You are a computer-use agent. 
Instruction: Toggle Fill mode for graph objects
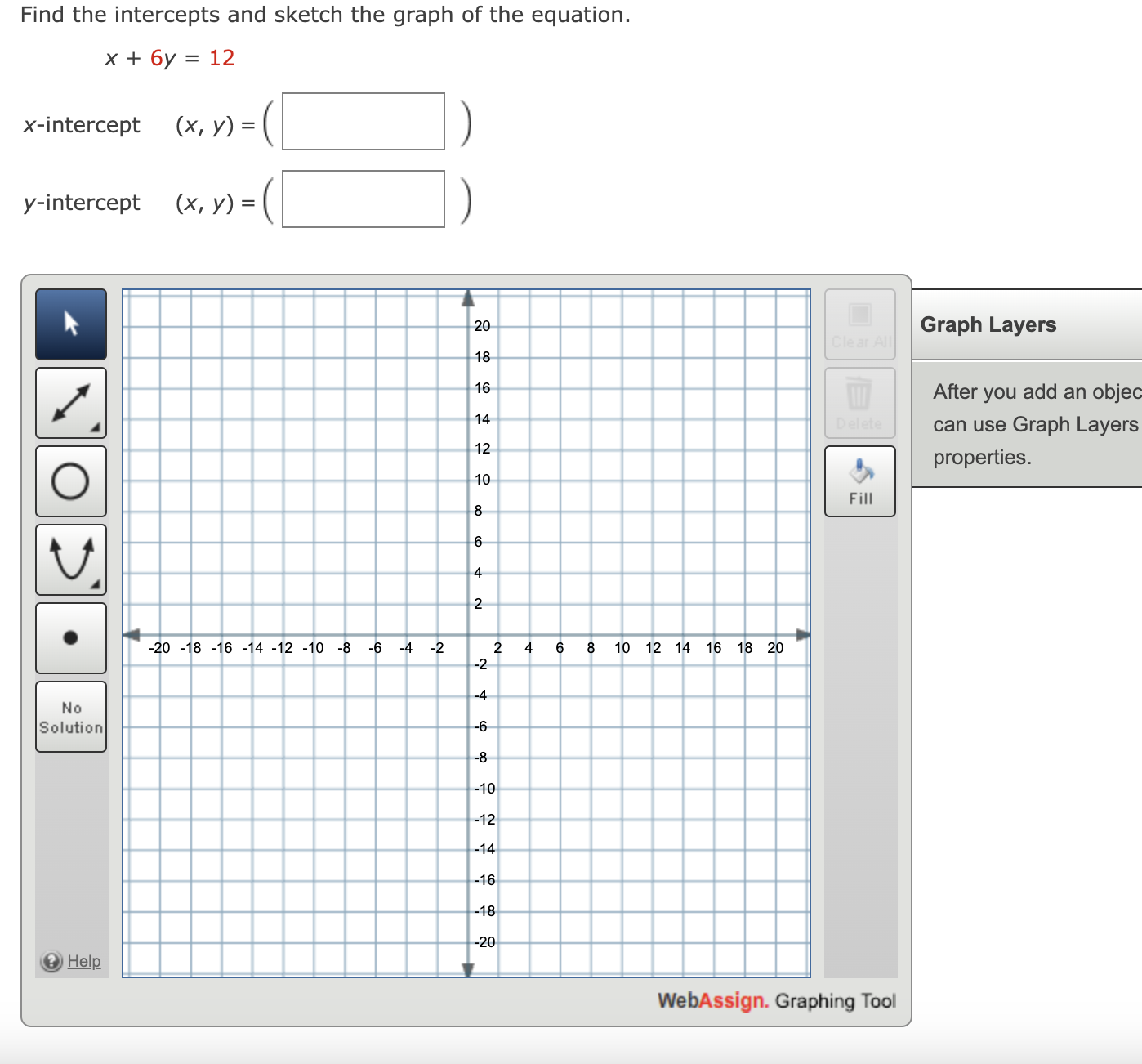tap(859, 481)
